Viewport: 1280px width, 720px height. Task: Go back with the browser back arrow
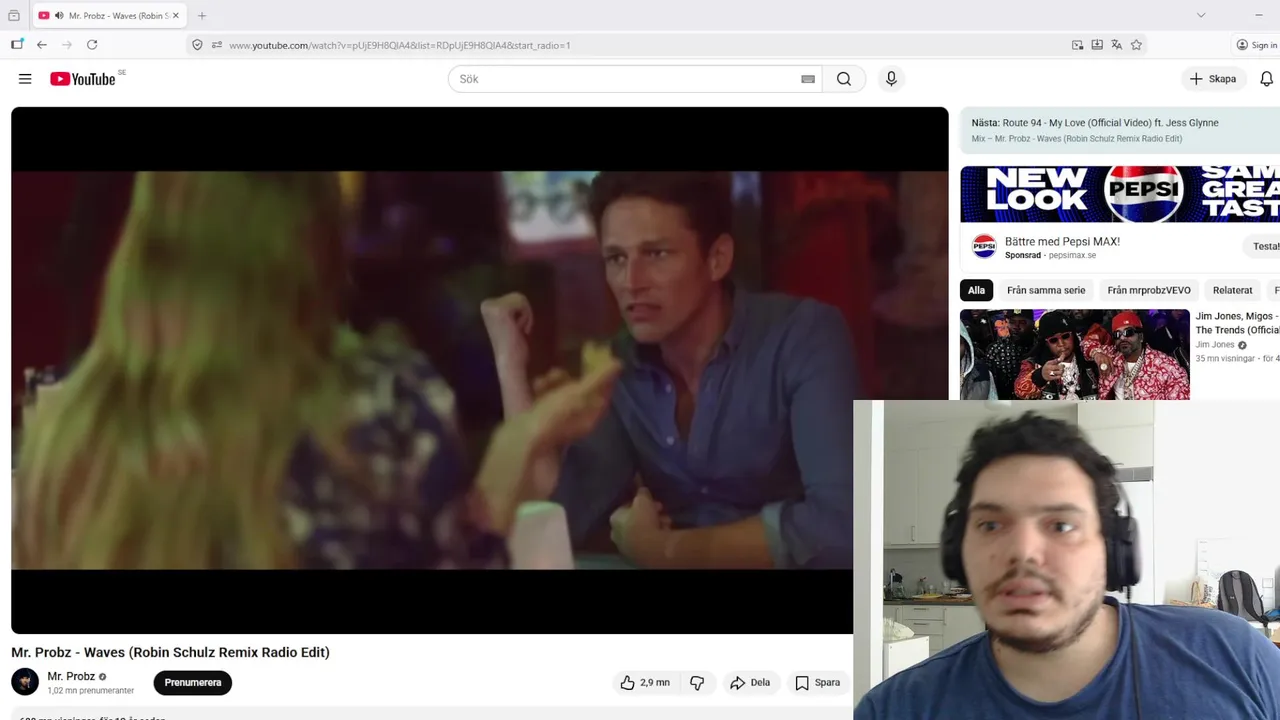[x=42, y=45]
